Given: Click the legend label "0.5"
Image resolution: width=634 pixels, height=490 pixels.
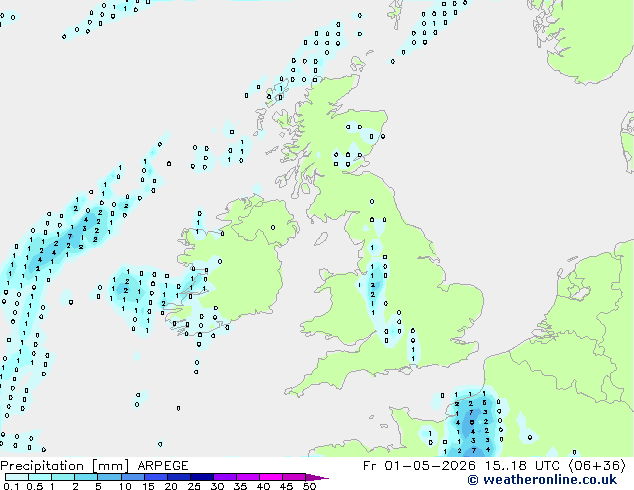Looking at the screenshot, I should tap(34, 486).
